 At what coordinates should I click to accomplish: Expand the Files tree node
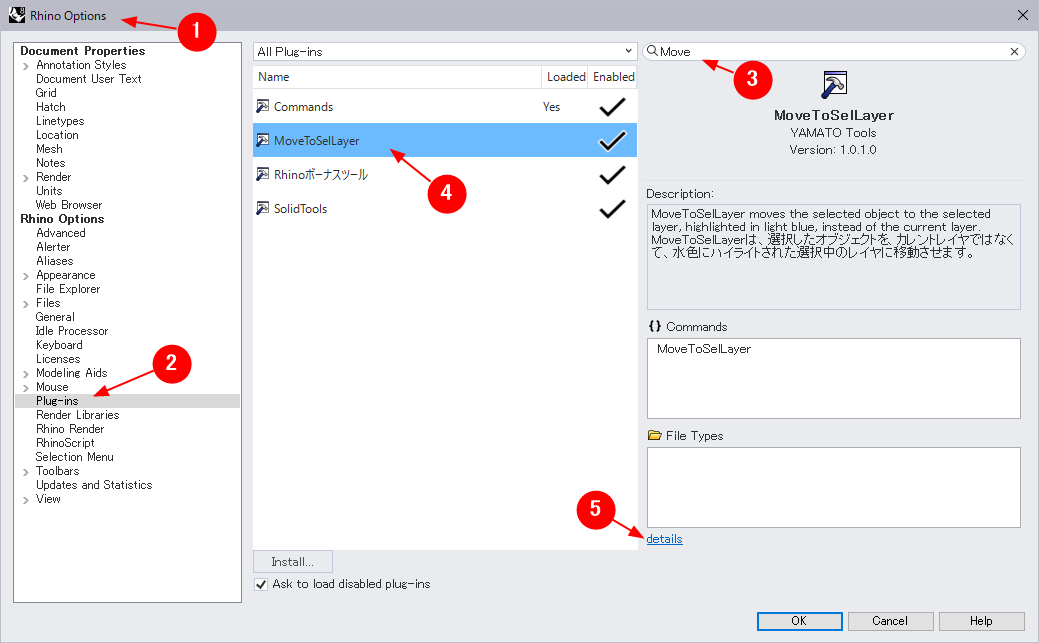click(26, 304)
